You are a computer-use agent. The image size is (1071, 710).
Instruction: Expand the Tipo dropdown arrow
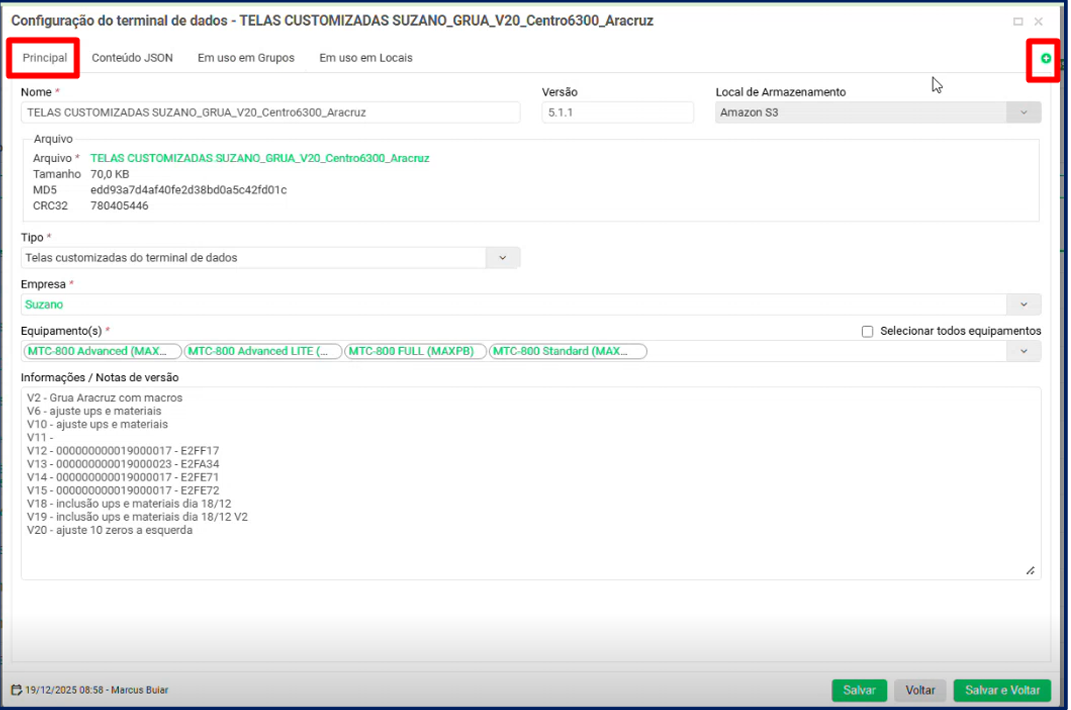pyautogui.click(x=503, y=258)
